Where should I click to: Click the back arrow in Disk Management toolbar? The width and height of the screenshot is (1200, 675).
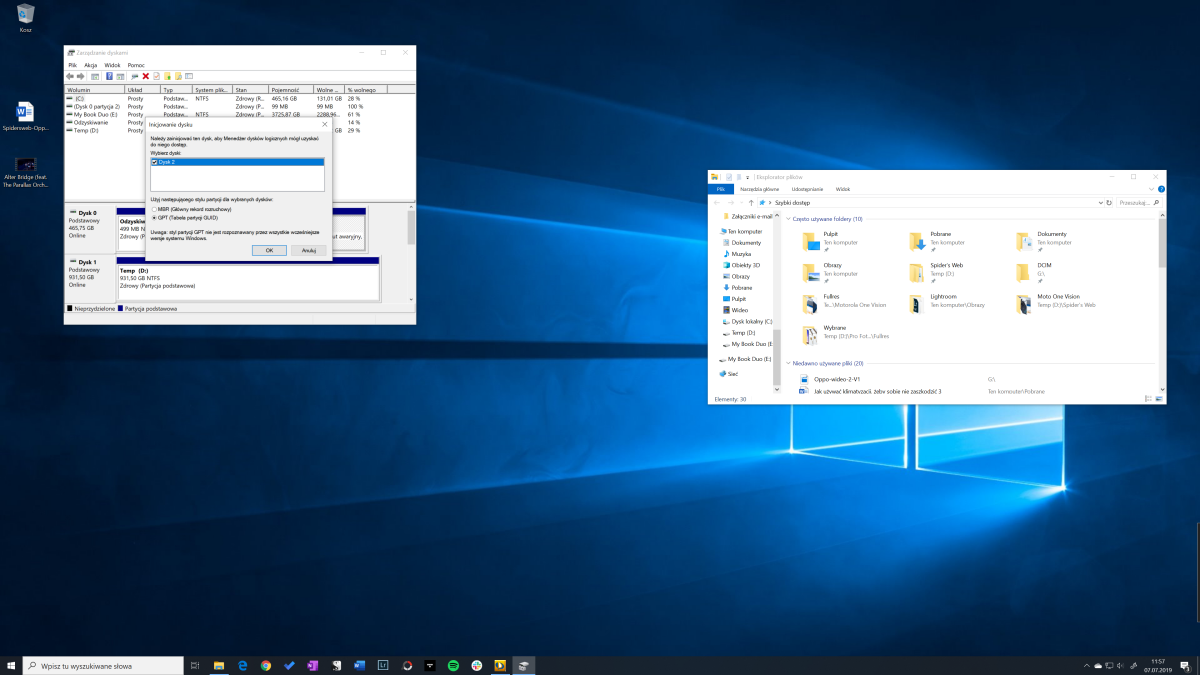tap(70, 76)
